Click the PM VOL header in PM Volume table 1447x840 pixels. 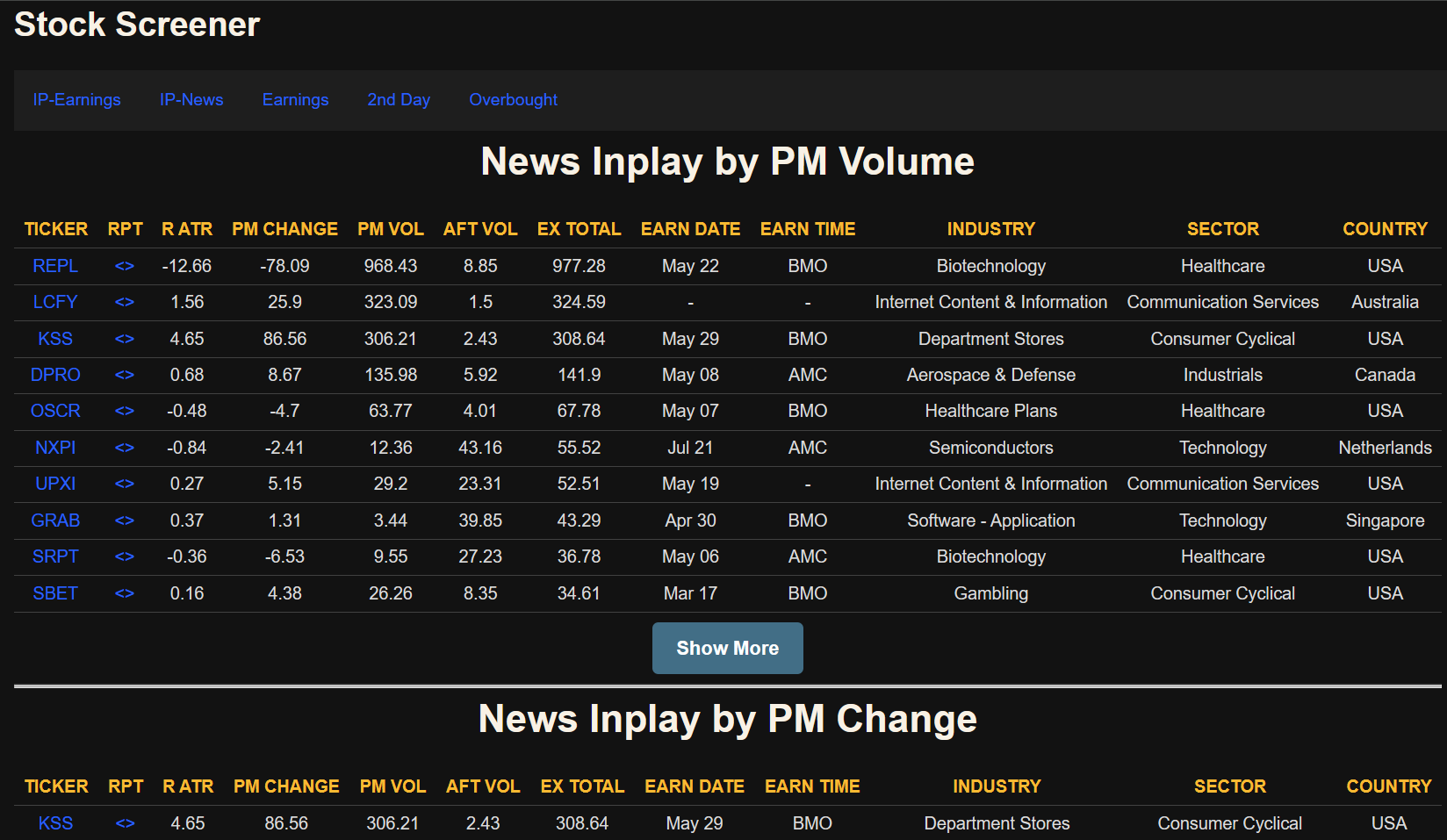tap(391, 229)
